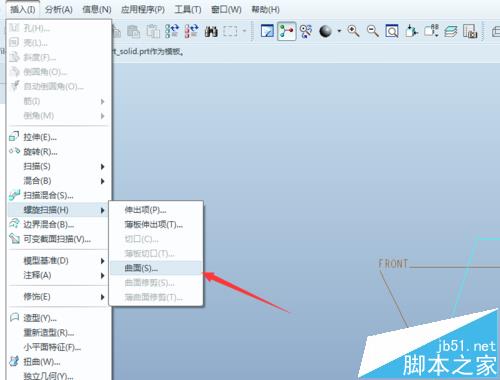Image resolution: width=500 pixels, height=380 pixels.
Task: Click greyed 壳(L)... shell entry
Action: [58, 43]
